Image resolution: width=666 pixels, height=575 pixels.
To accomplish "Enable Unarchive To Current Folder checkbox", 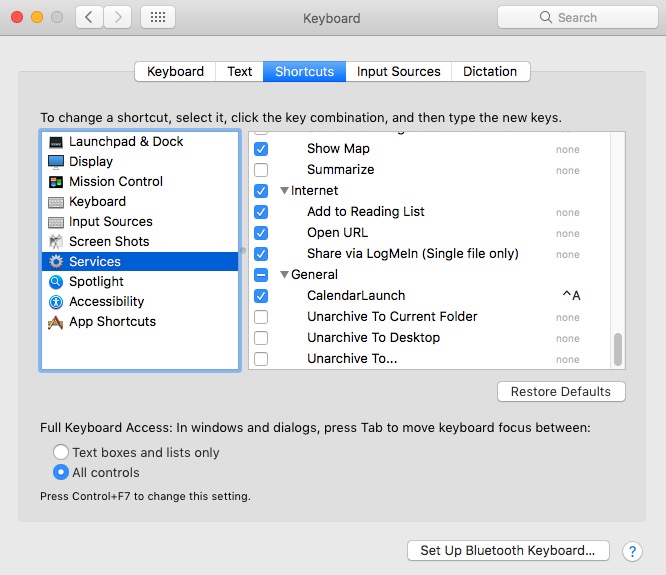I will tap(261, 317).
